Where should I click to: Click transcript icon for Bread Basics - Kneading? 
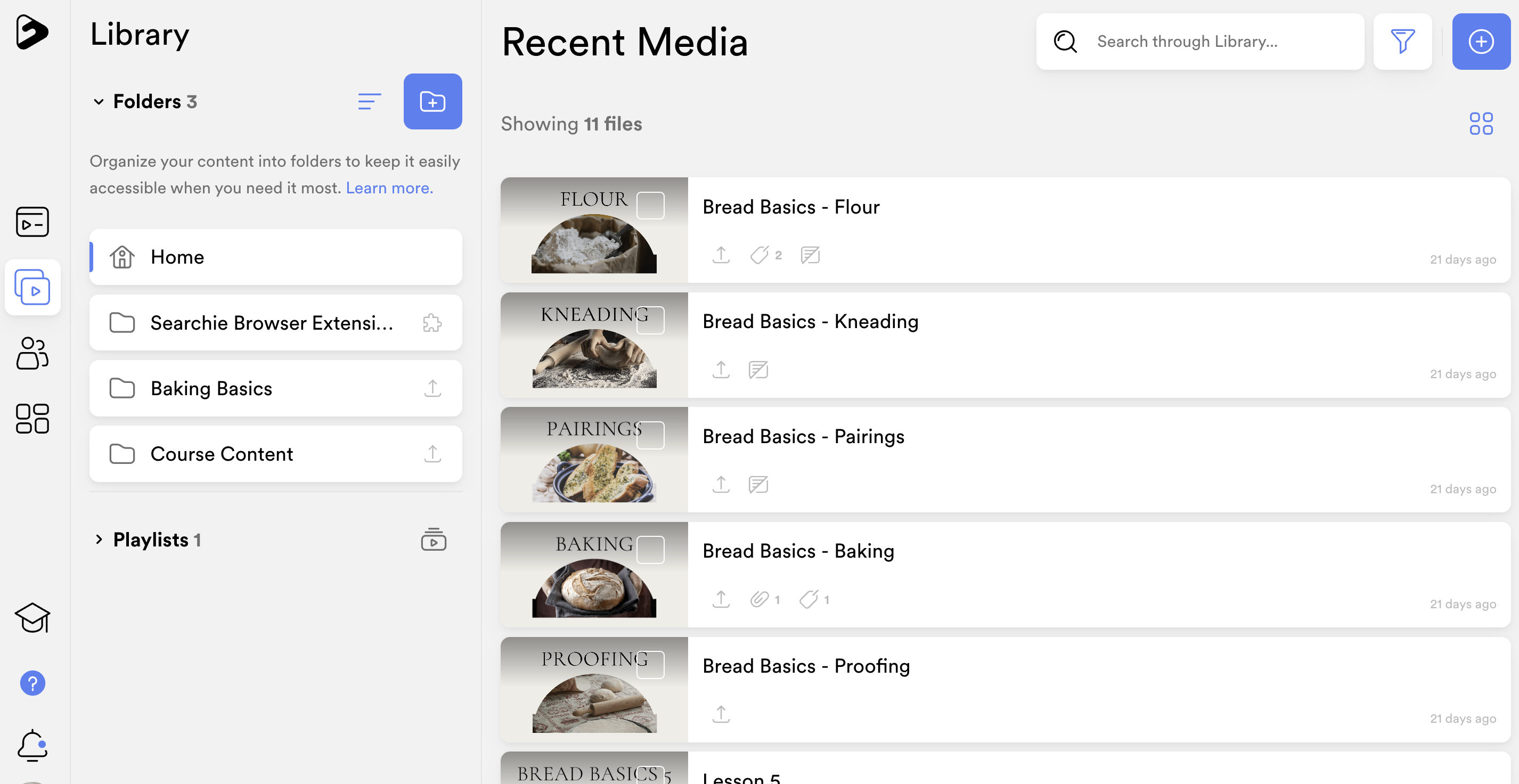pos(758,370)
